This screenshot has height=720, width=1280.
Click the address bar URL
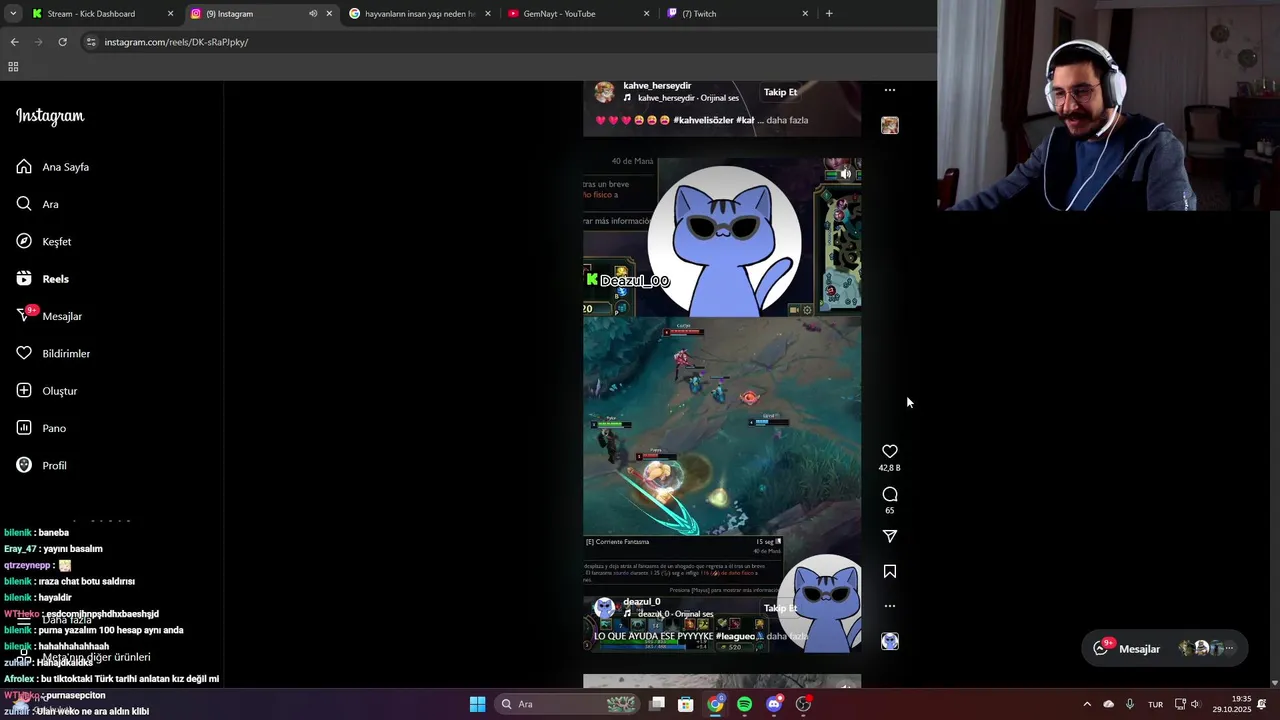(176, 42)
